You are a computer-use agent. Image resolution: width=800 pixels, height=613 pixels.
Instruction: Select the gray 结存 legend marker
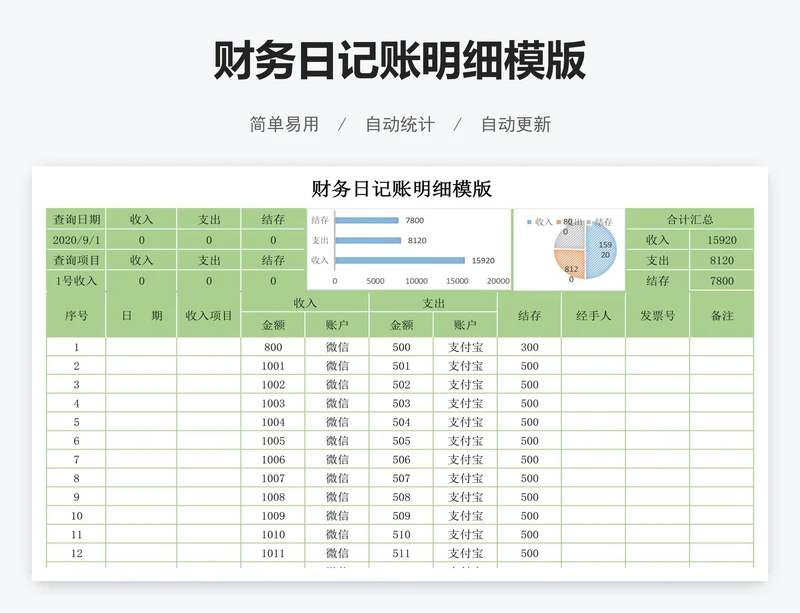[x=588, y=222]
